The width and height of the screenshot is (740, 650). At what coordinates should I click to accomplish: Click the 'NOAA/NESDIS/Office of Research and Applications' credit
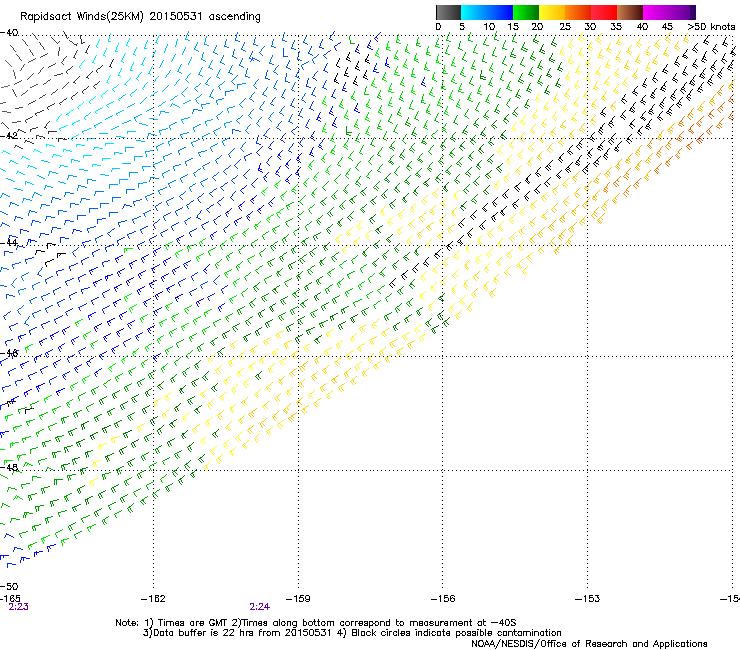(589, 644)
